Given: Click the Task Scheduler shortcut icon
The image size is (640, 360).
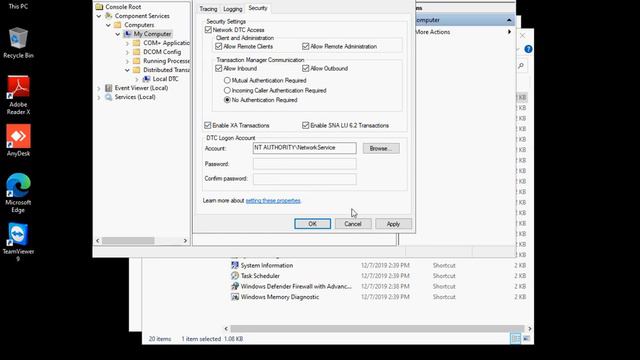Looking at the screenshot, I should coord(235,276).
